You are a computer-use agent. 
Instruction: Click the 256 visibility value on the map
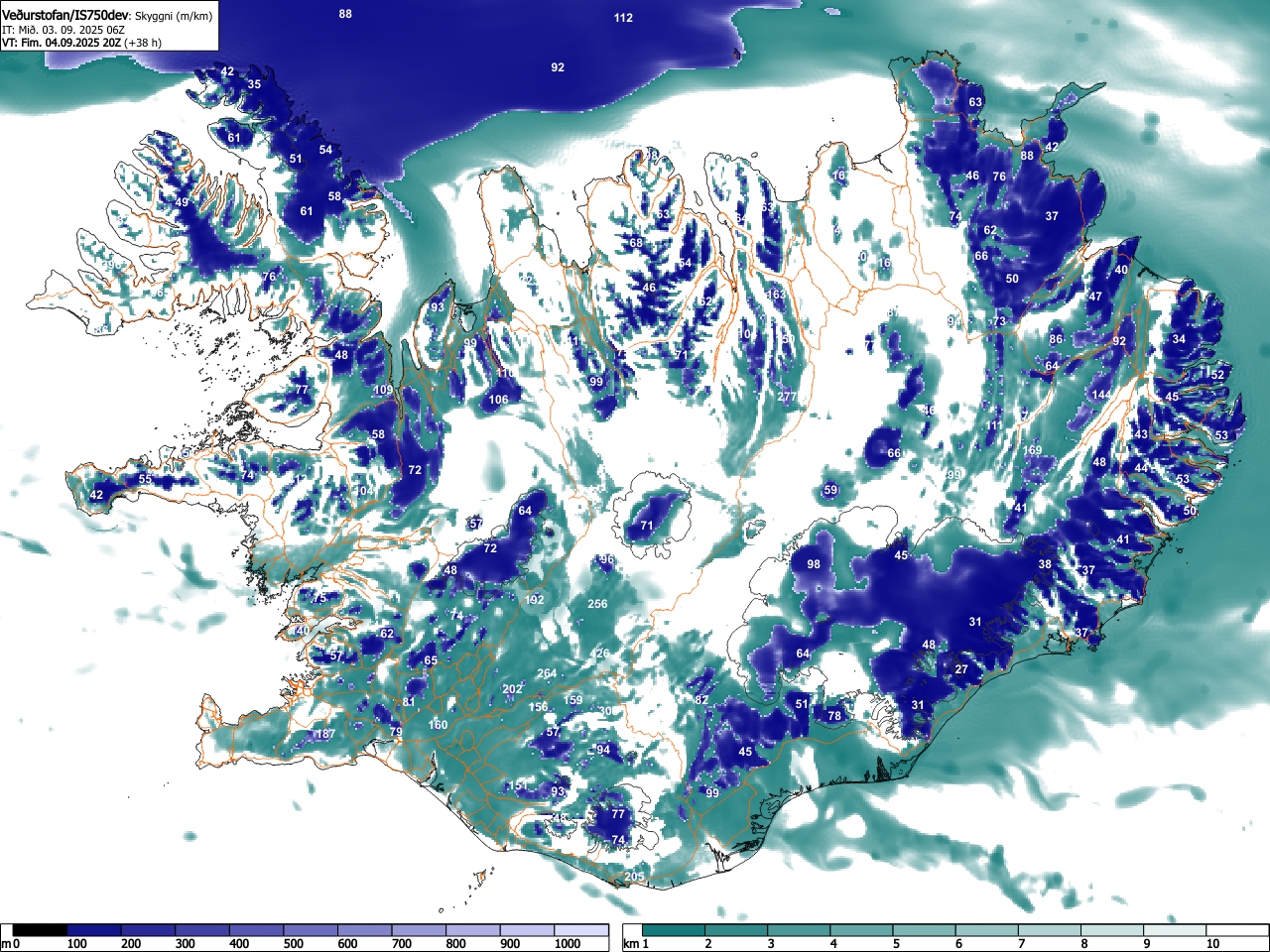(597, 604)
